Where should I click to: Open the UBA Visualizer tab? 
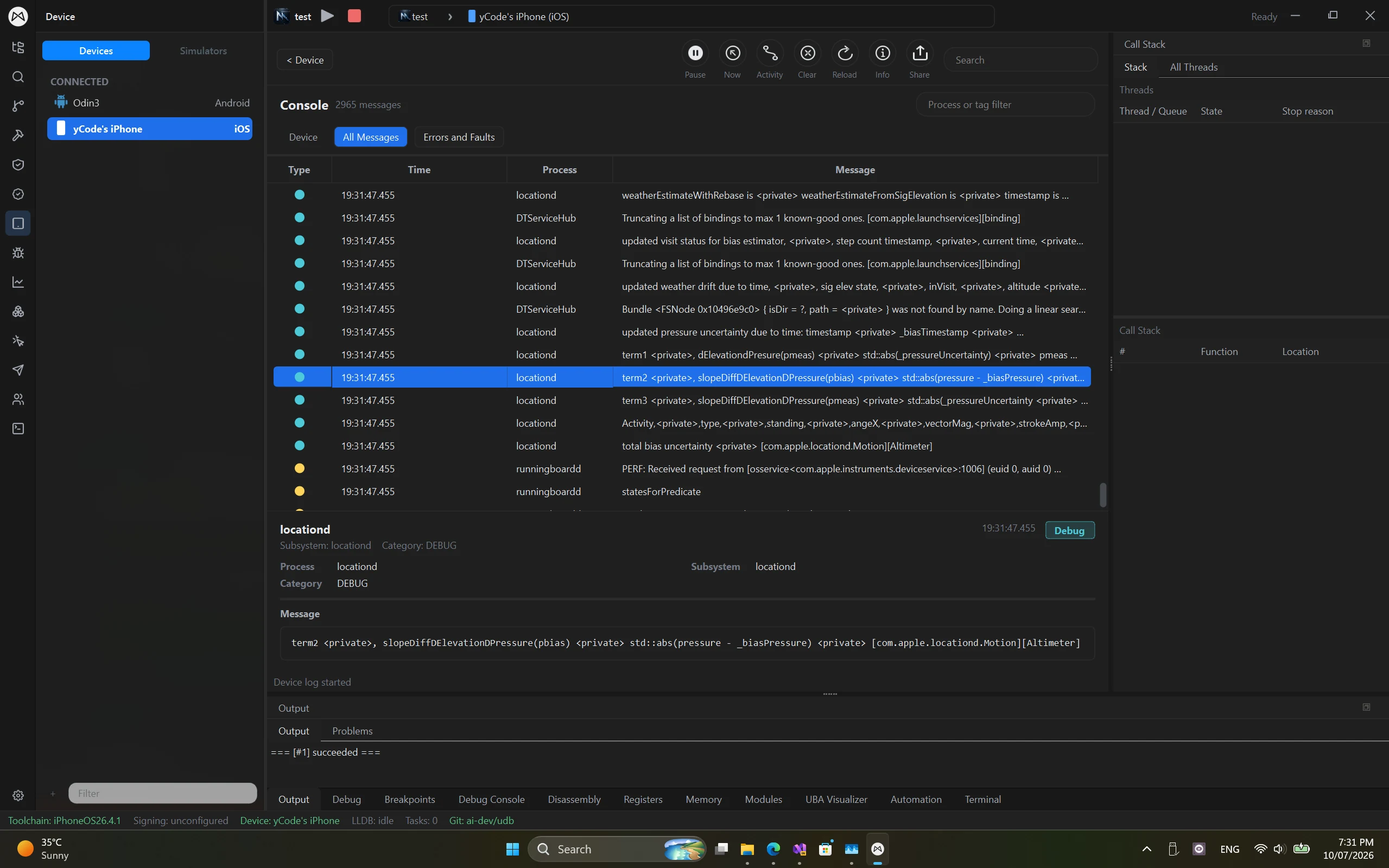pos(836,799)
